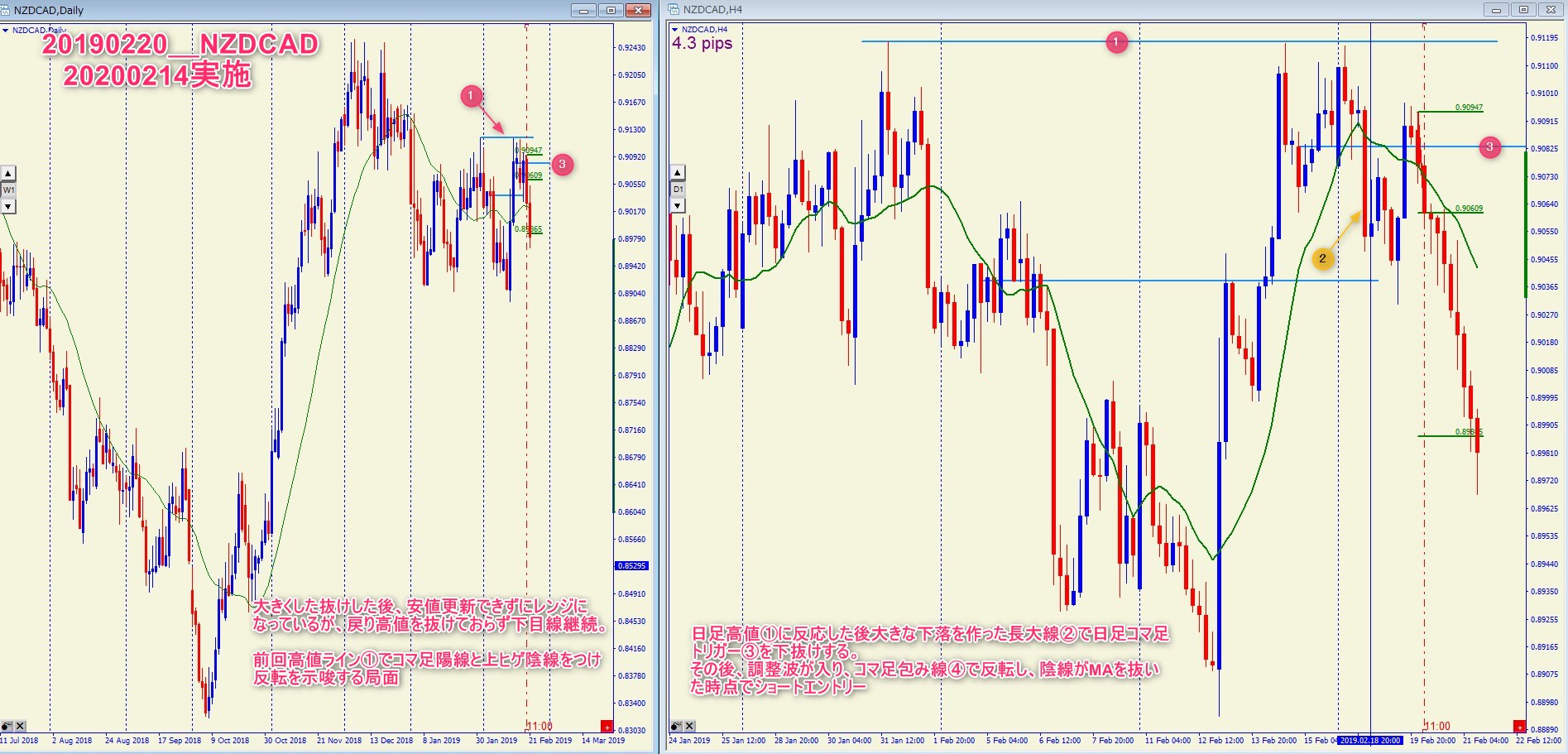Click the down arrow below W1 button
1568x754 pixels.
[x=8, y=206]
